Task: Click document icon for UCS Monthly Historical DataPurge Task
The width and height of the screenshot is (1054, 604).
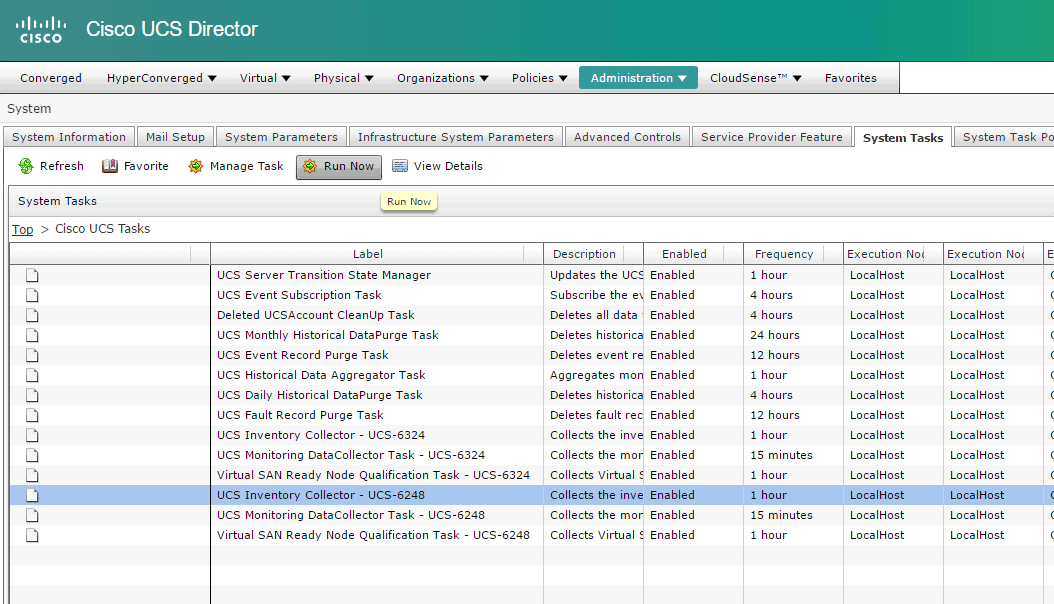Action: click(x=32, y=335)
